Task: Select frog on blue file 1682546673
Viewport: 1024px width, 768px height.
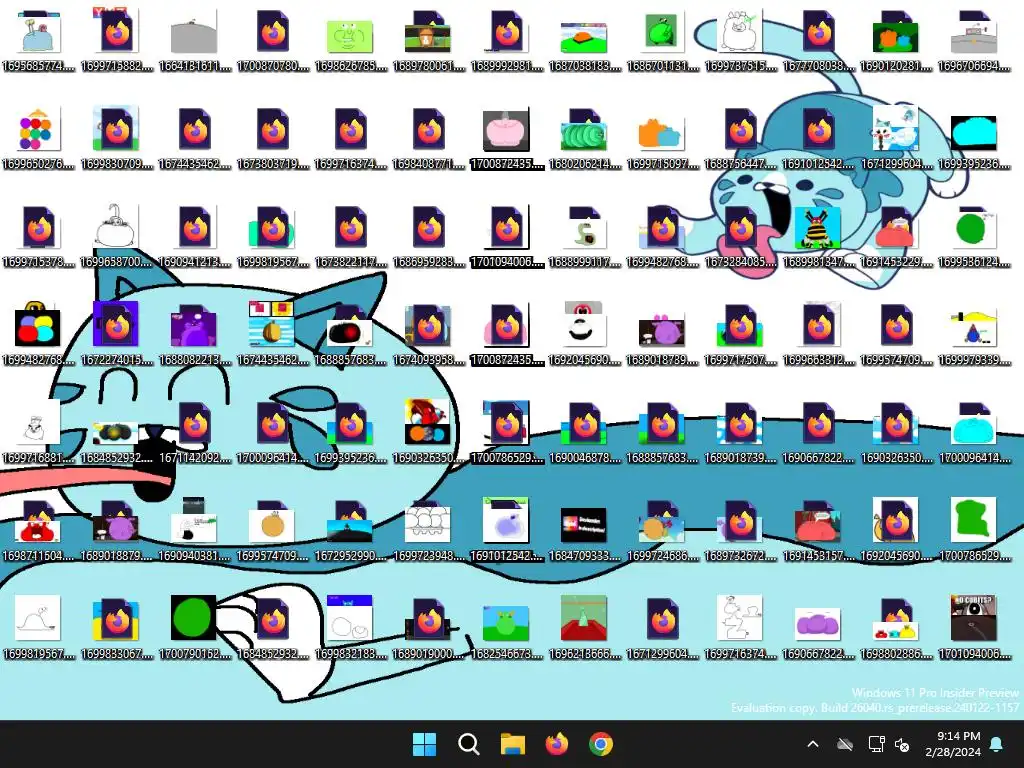Action: [x=507, y=628]
